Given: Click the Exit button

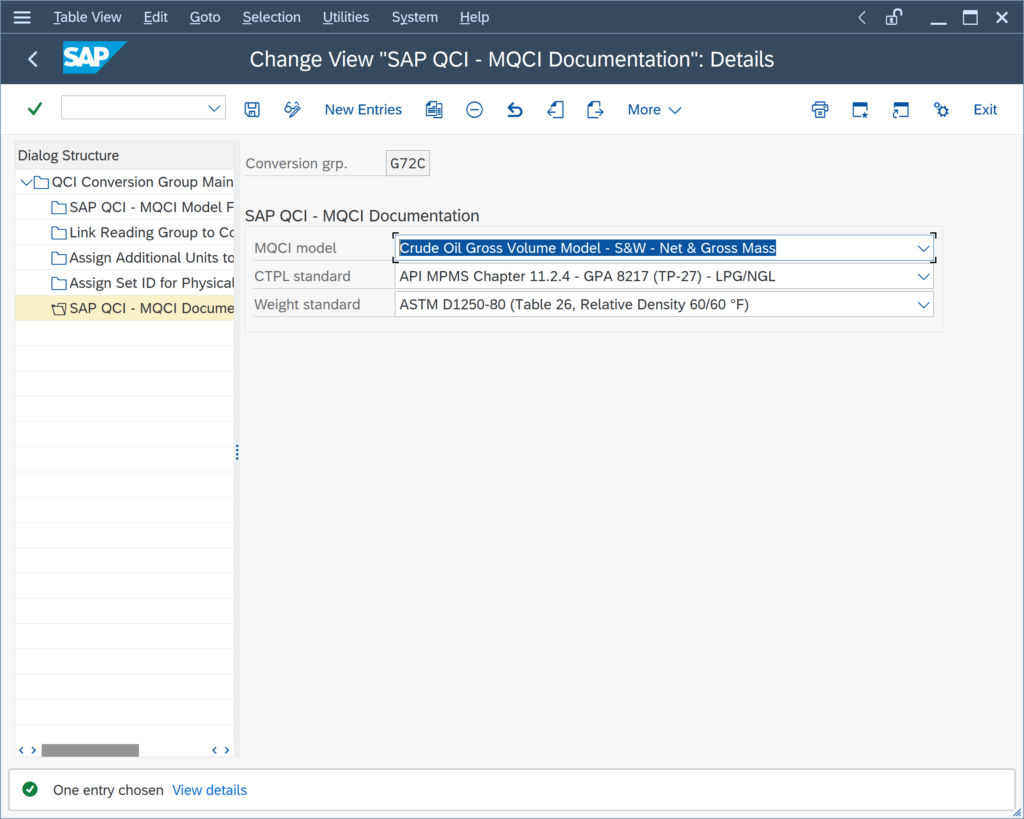Looking at the screenshot, I should [985, 110].
